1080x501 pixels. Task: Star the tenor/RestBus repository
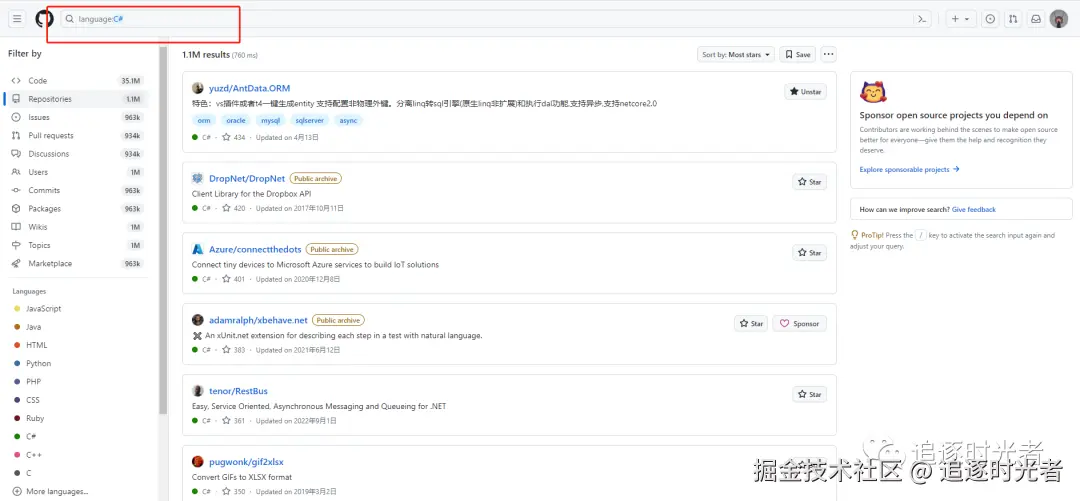tap(809, 395)
